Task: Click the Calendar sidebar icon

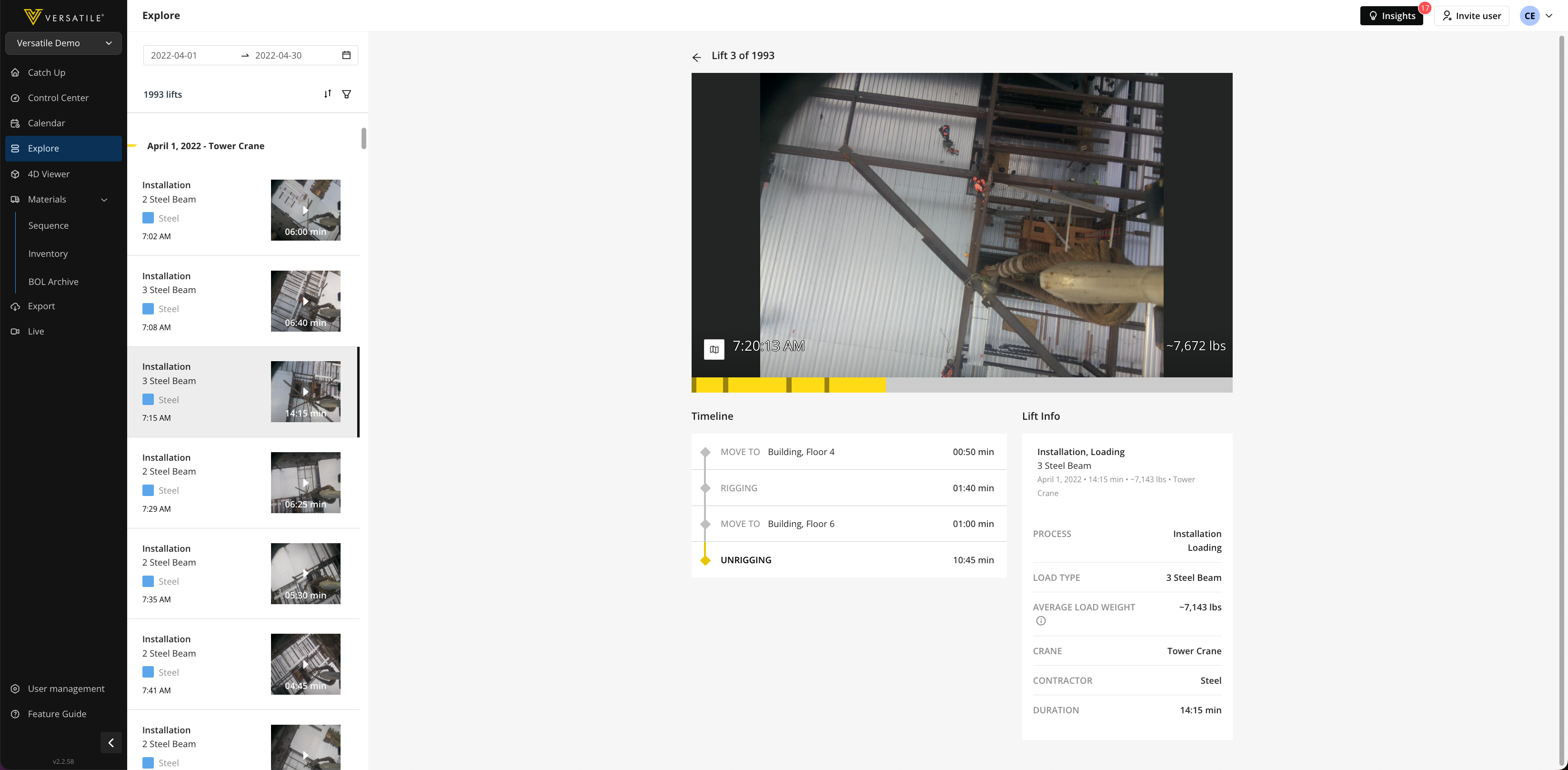Action: (15, 123)
